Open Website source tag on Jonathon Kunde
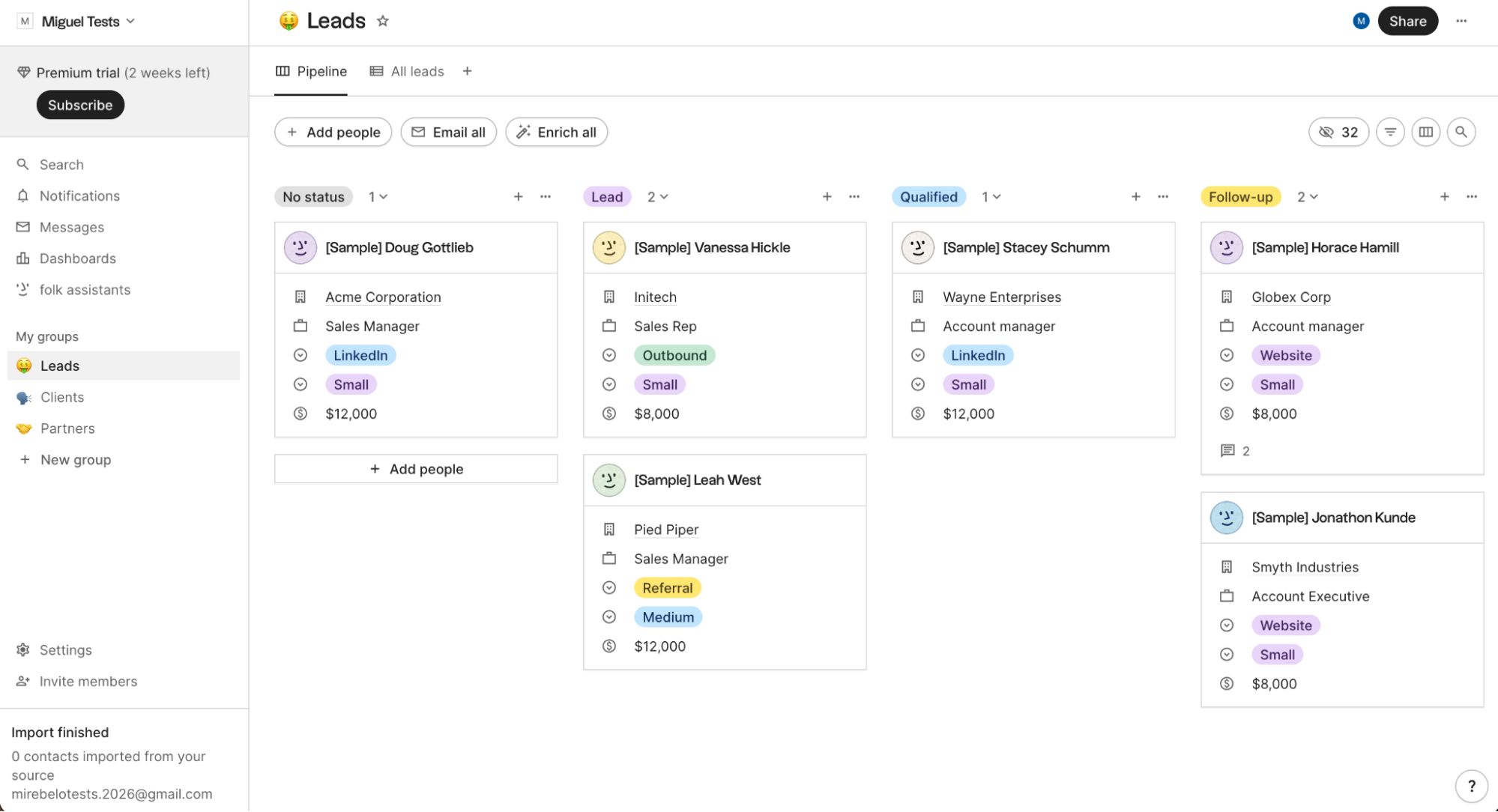Image resolution: width=1498 pixels, height=812 pixels. coord(1285,626)
